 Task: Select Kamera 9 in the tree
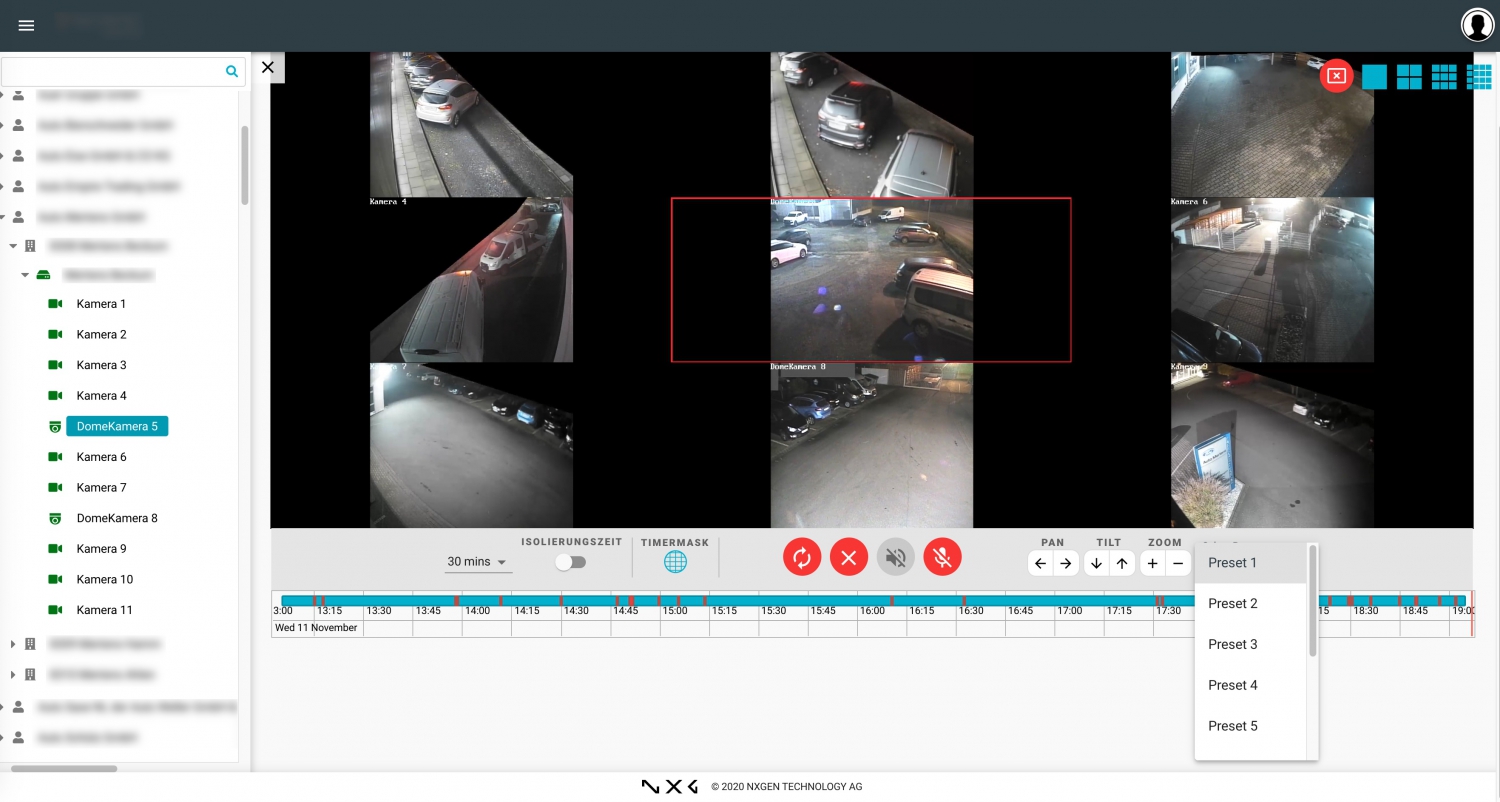(x=101, y=549)
